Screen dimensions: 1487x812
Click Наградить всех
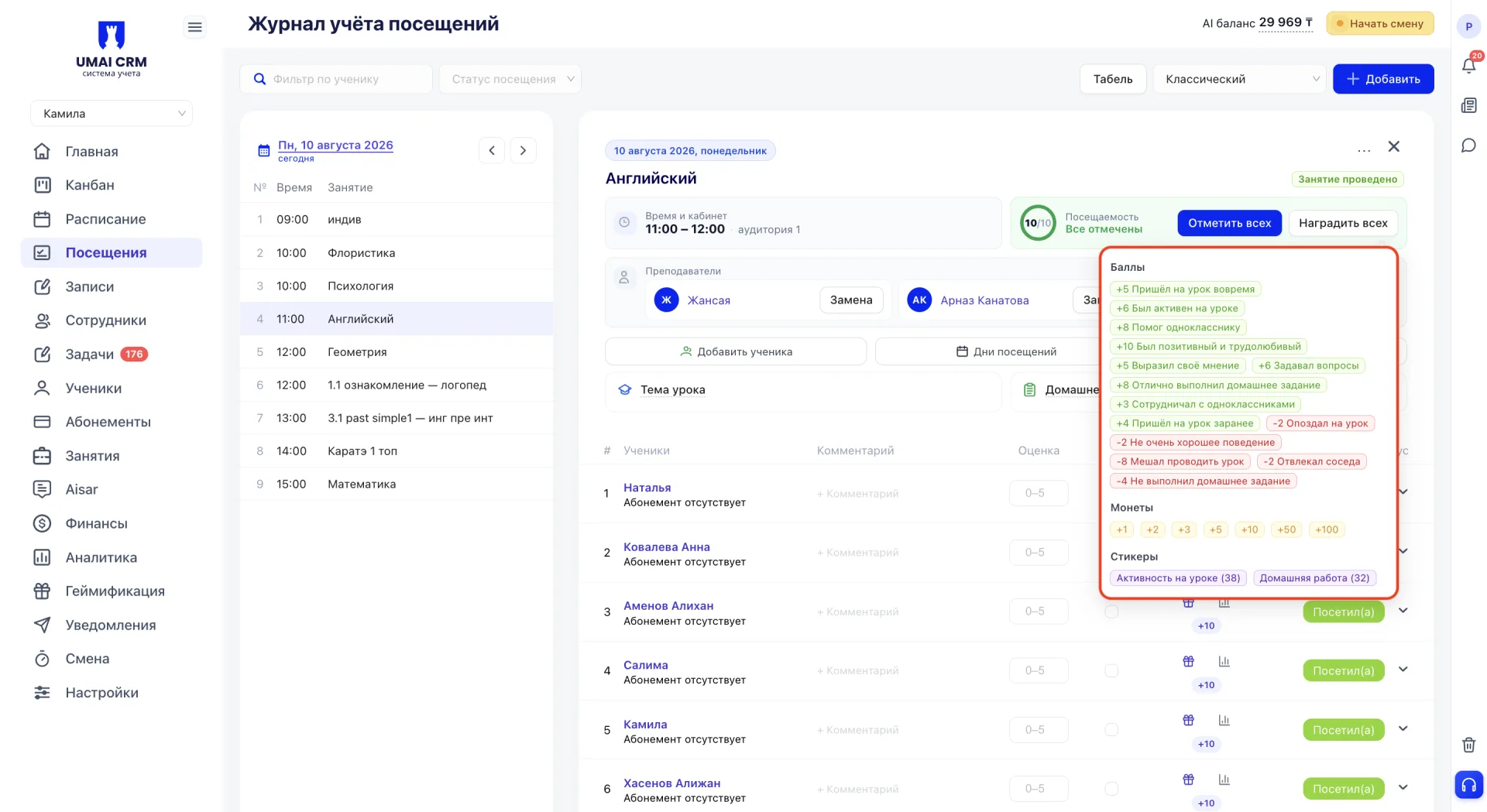click(1343, 223)
